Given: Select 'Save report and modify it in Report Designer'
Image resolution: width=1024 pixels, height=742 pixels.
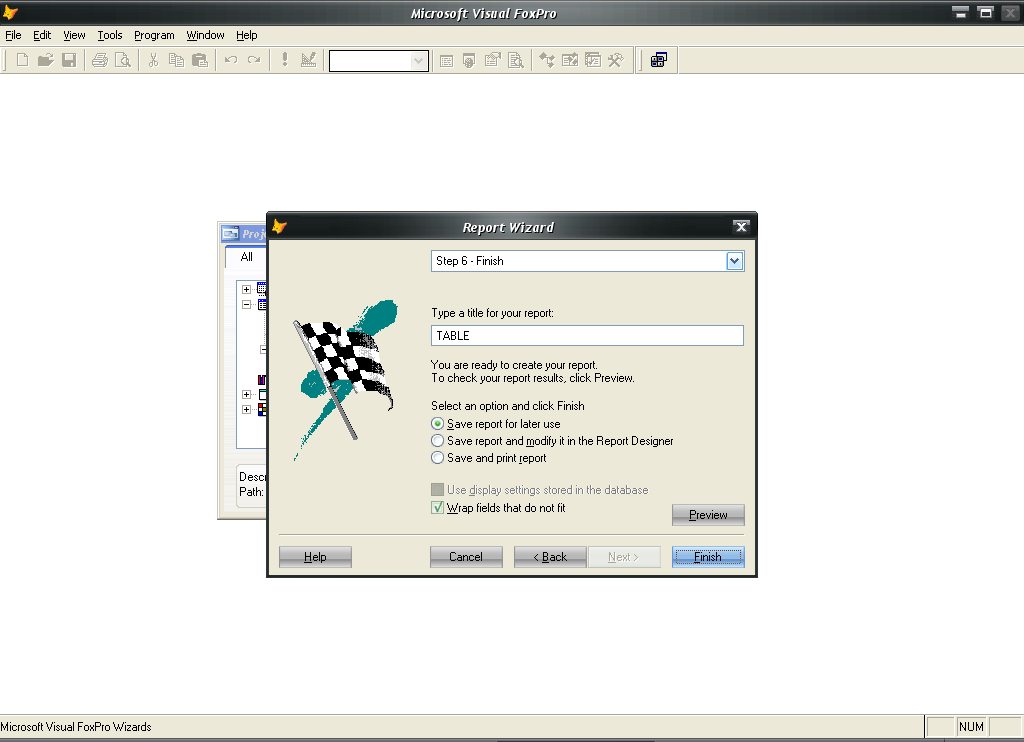Looking at the screenshot, I should pos(438,441).
